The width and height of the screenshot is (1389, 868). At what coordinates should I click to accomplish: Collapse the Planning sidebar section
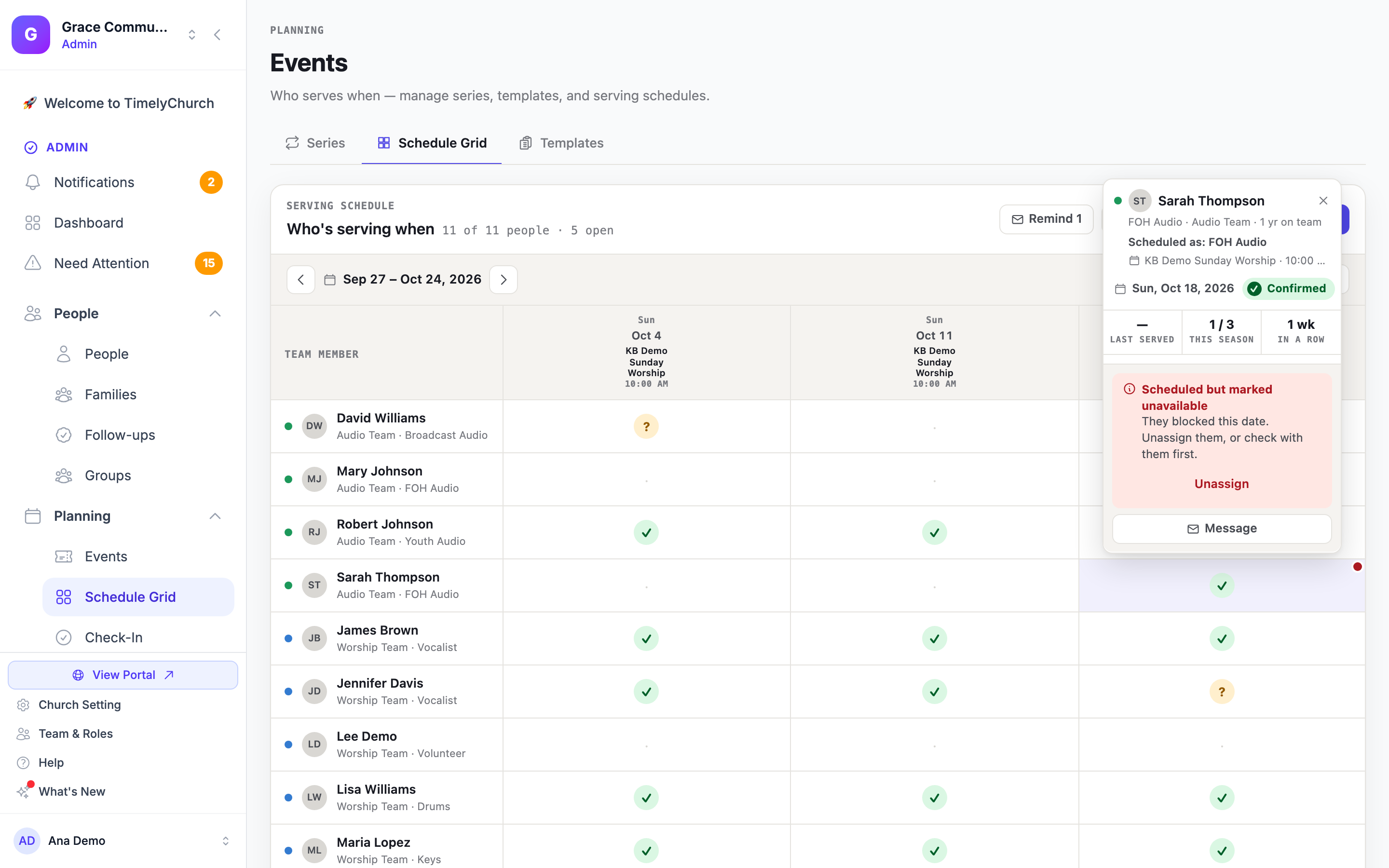click(x=215, y=516)
